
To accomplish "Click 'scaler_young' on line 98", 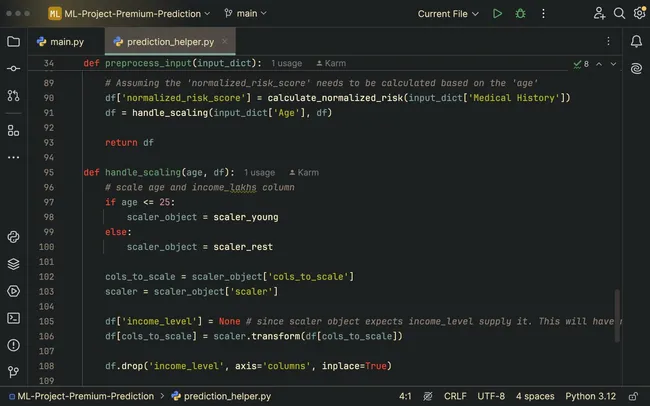I will pos(246,217).
